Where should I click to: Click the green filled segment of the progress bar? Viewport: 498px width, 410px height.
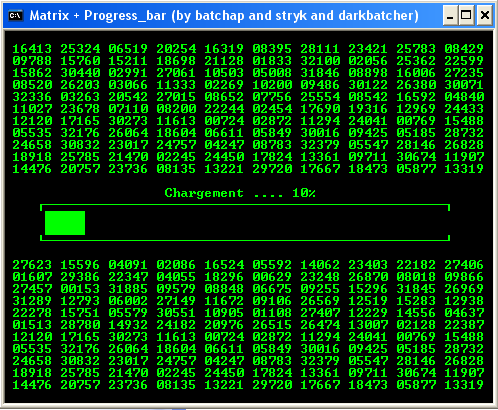[65, 223]
